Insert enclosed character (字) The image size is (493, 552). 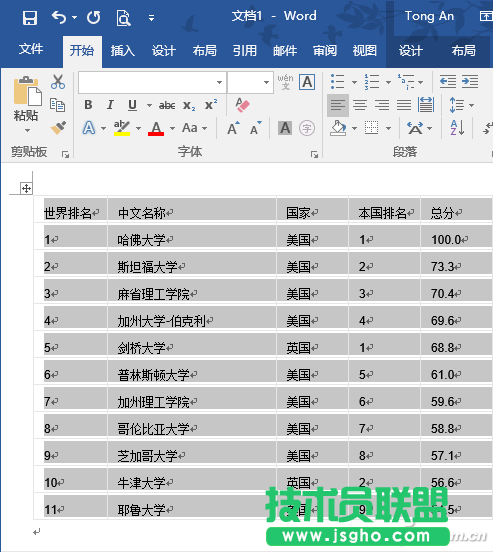point(307,128)
